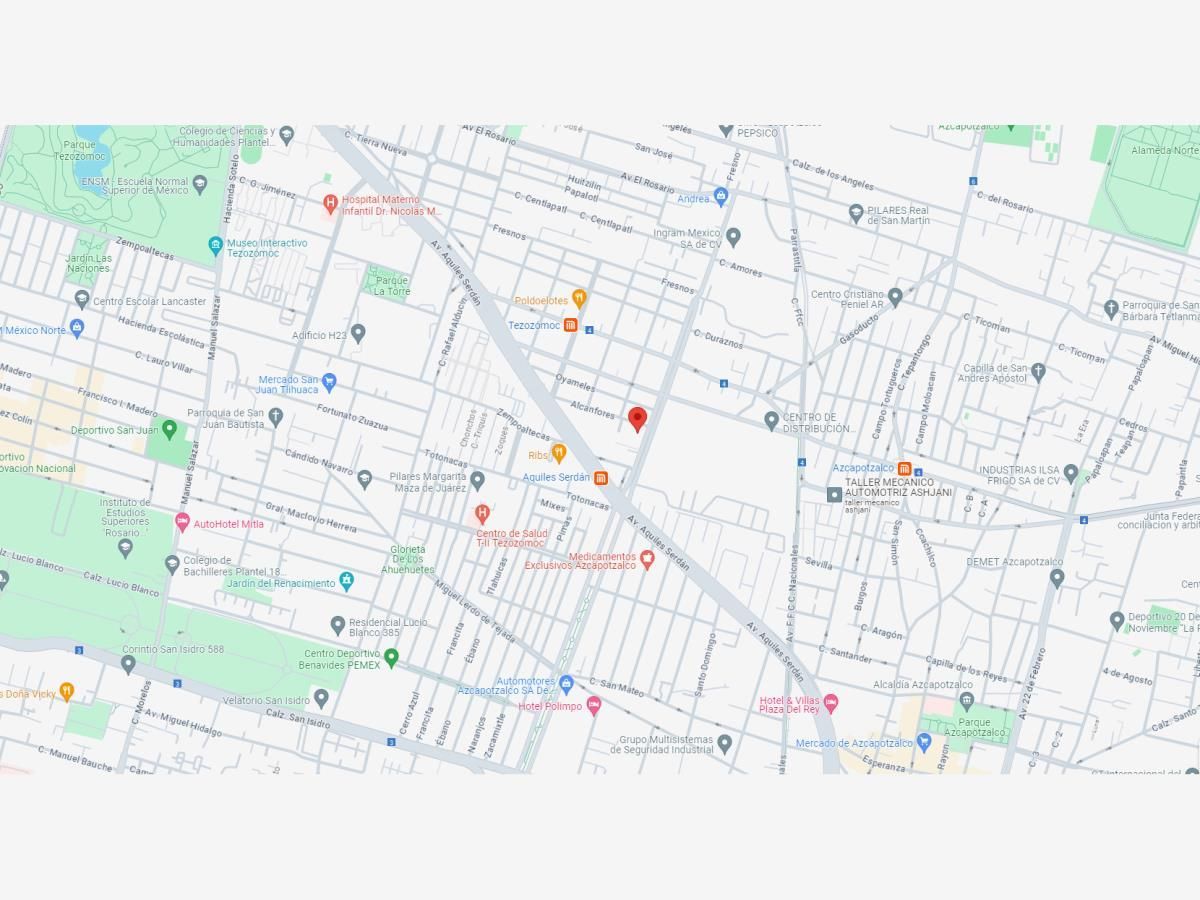This screenshot has height=900, width=1200.
Task: Select the INDUSTRIAS ILSA FRIGO marker
Action: click(x=1070, y=473)
